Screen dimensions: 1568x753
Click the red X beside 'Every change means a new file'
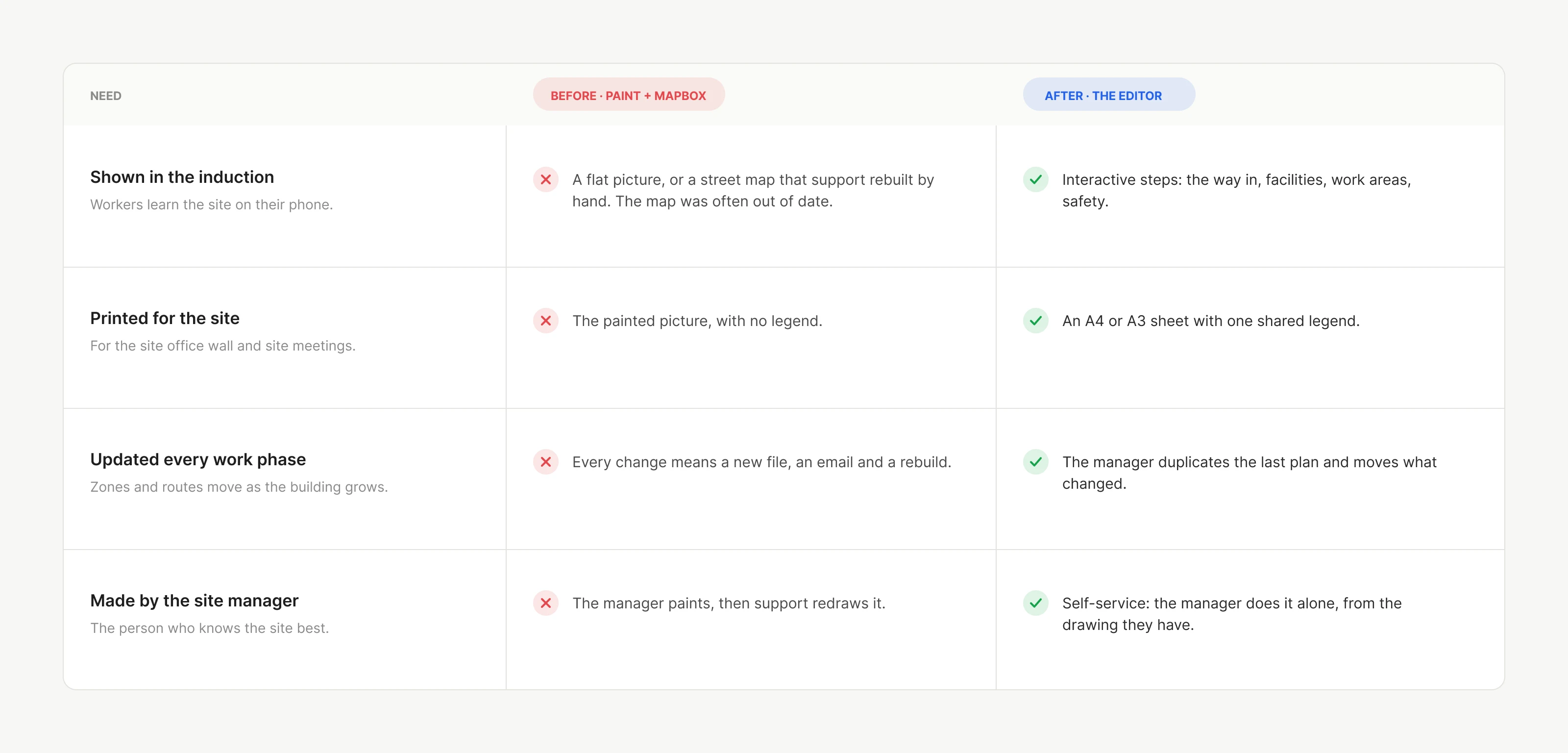point(545,462)
